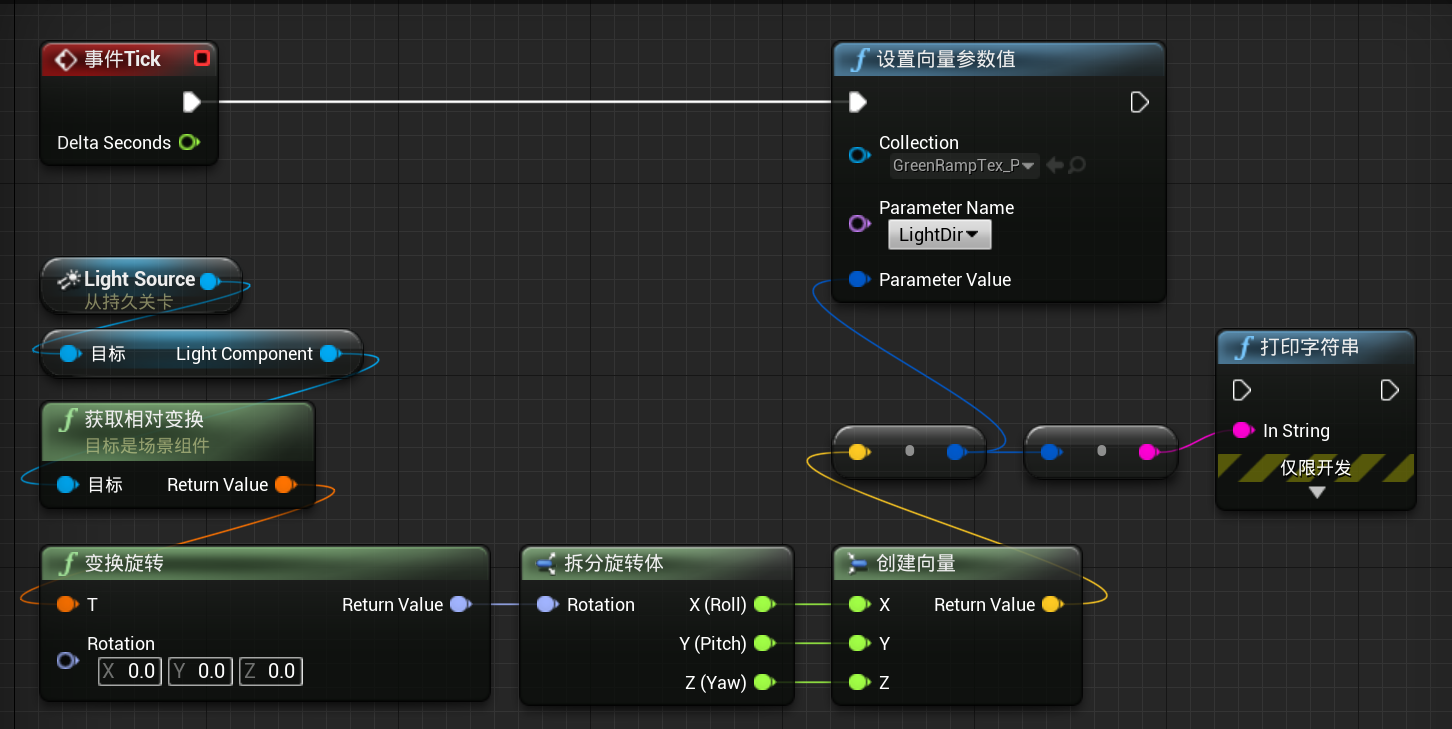Click the Event Tick execution output pin
The image size is (1452, 729).
point(192,102)
